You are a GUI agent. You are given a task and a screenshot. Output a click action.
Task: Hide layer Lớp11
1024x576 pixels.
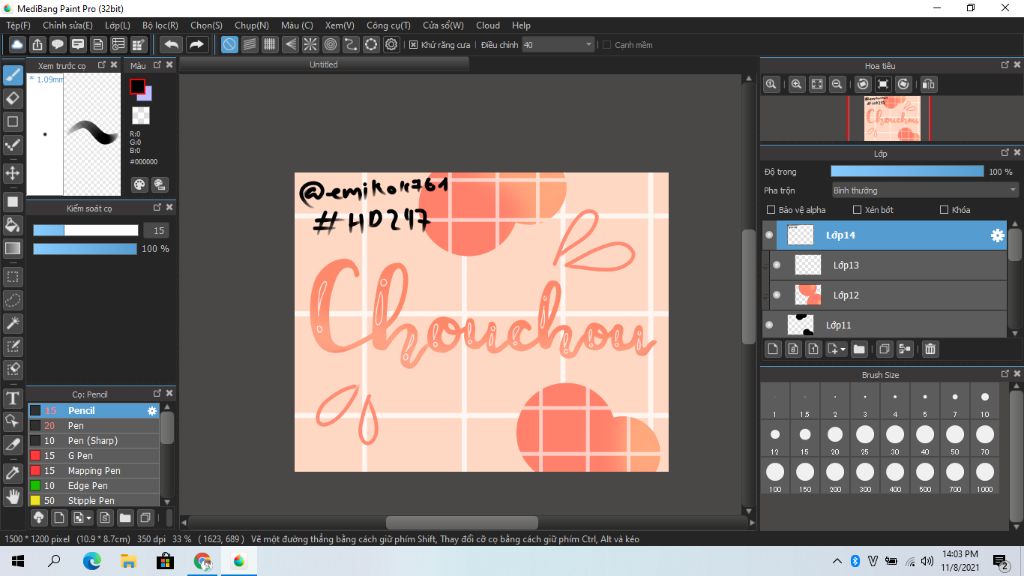click(x=769, y=325)
